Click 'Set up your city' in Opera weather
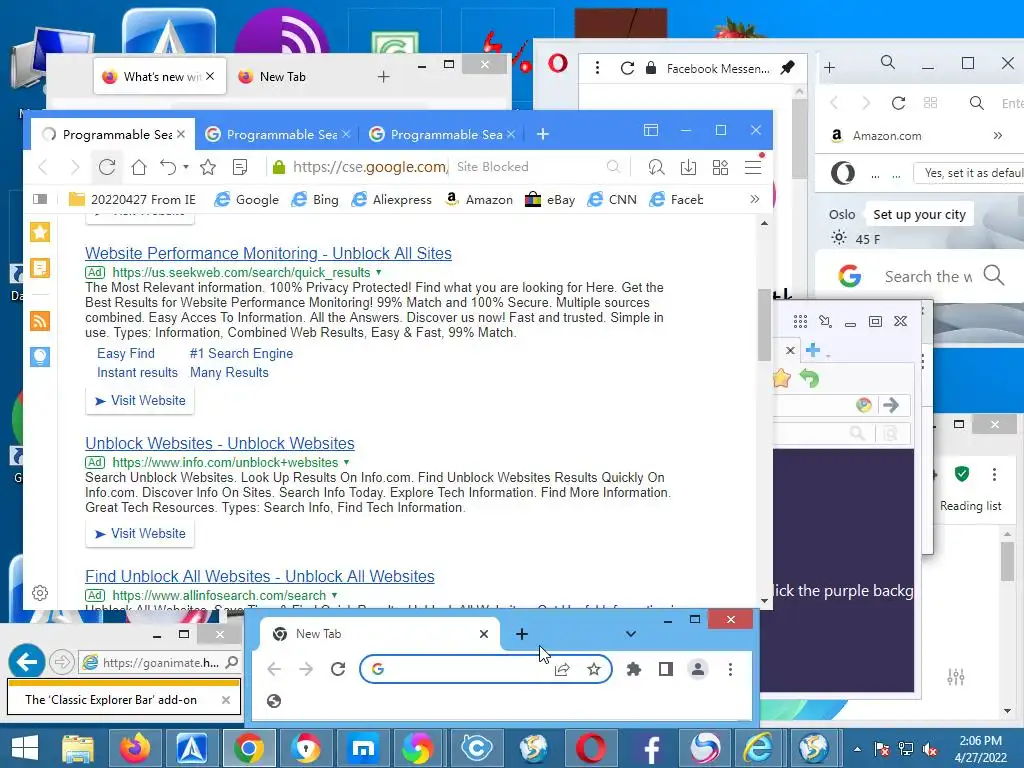This screenshot has width=1024, height=768. point(920,214)
